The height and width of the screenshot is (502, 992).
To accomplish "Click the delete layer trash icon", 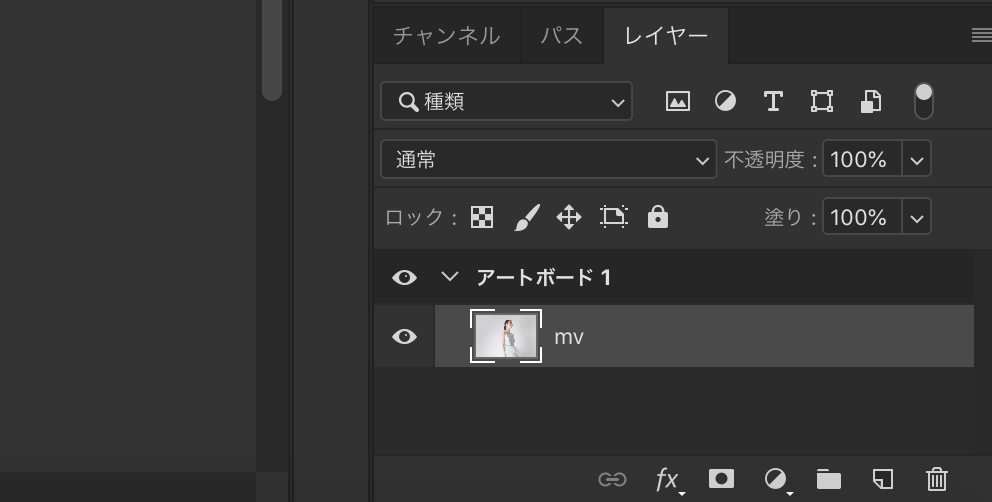I will 936,479.
